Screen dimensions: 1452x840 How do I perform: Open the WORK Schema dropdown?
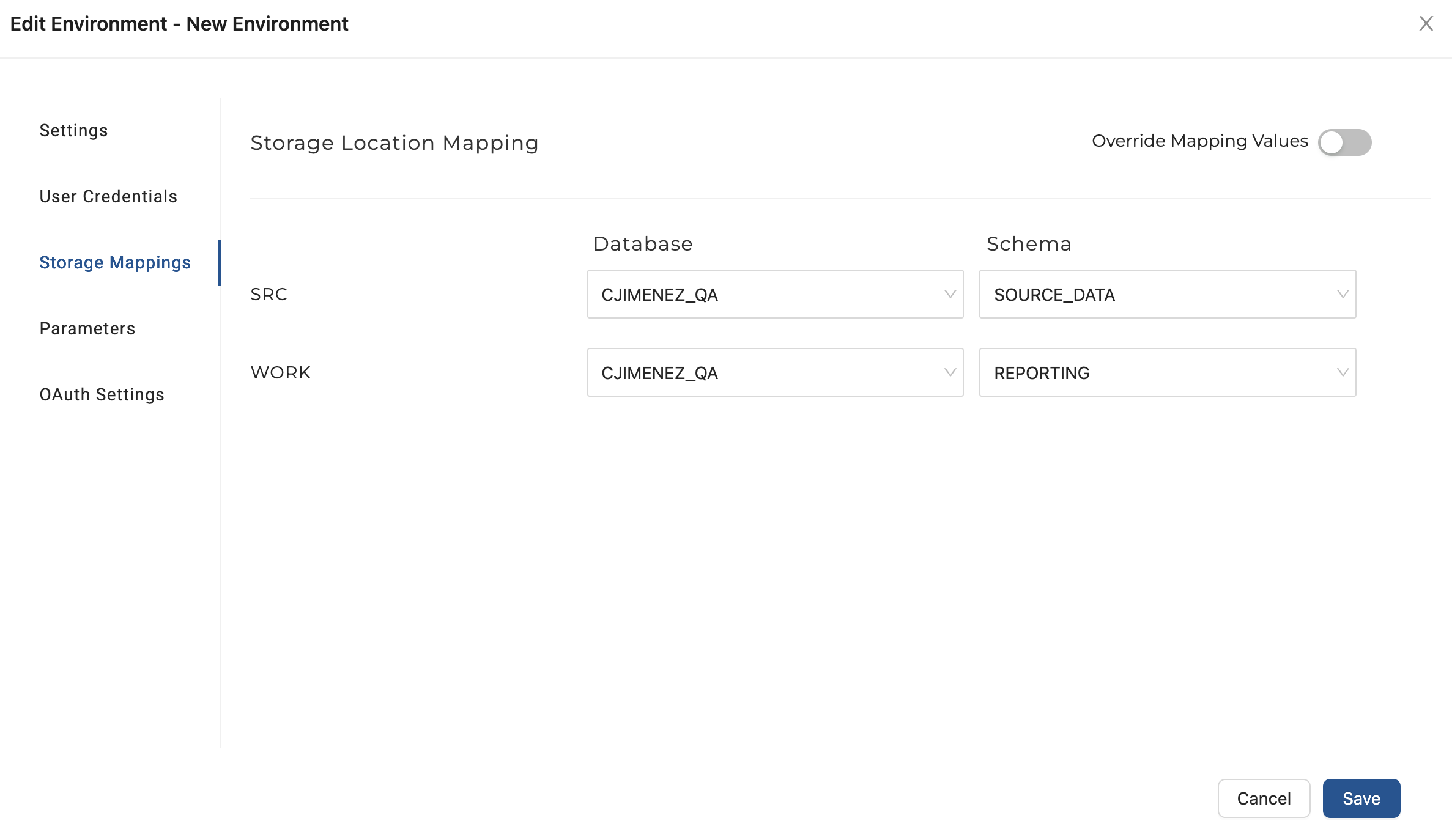pyautogui.click(x=1167, y=372)
